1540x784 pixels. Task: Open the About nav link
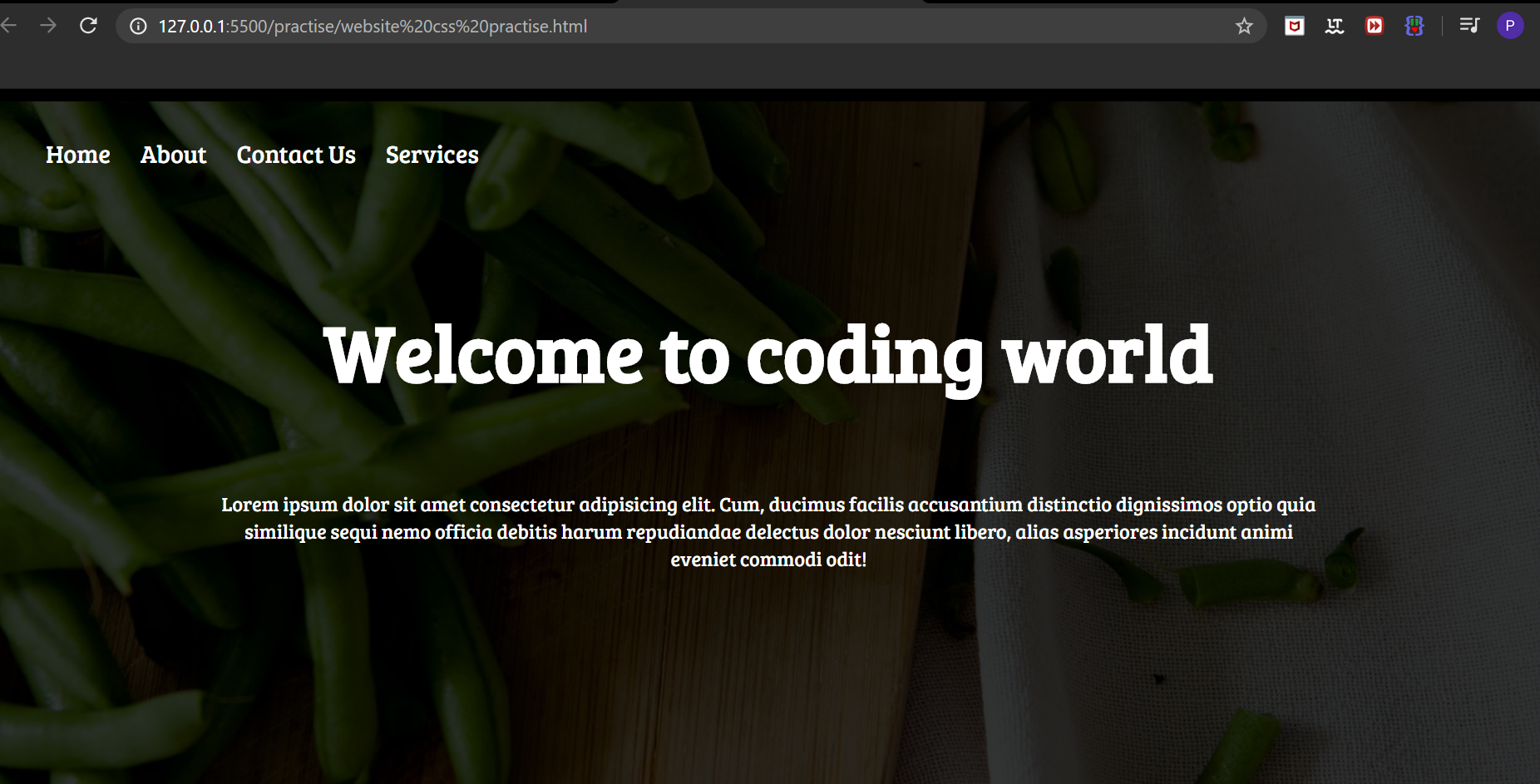tap(173, 155)
